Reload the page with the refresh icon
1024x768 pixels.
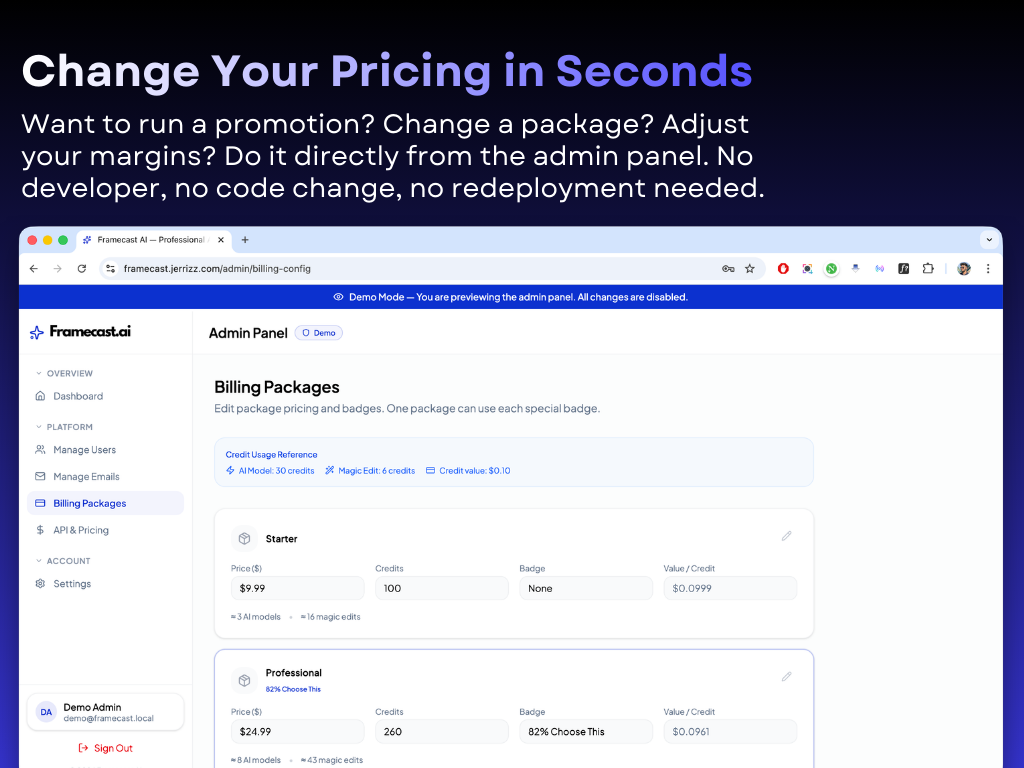pos(82,268)
